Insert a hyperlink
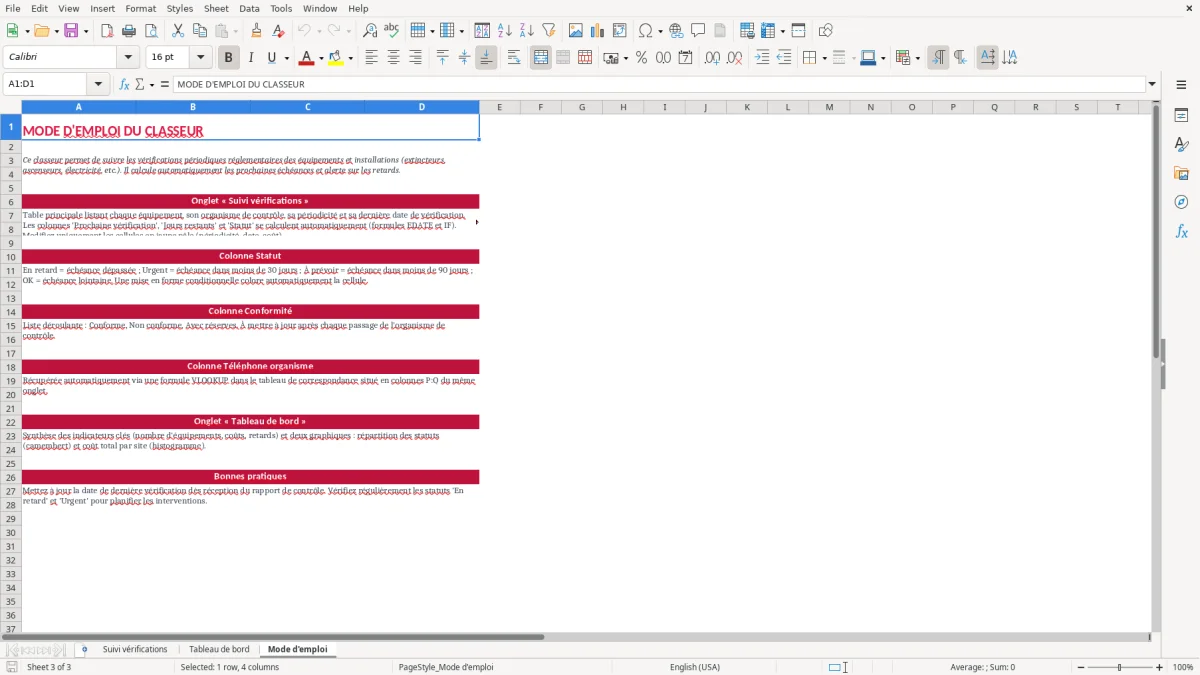The width and height of the screenshot is (1200, 675). click(x=677, y=31)
